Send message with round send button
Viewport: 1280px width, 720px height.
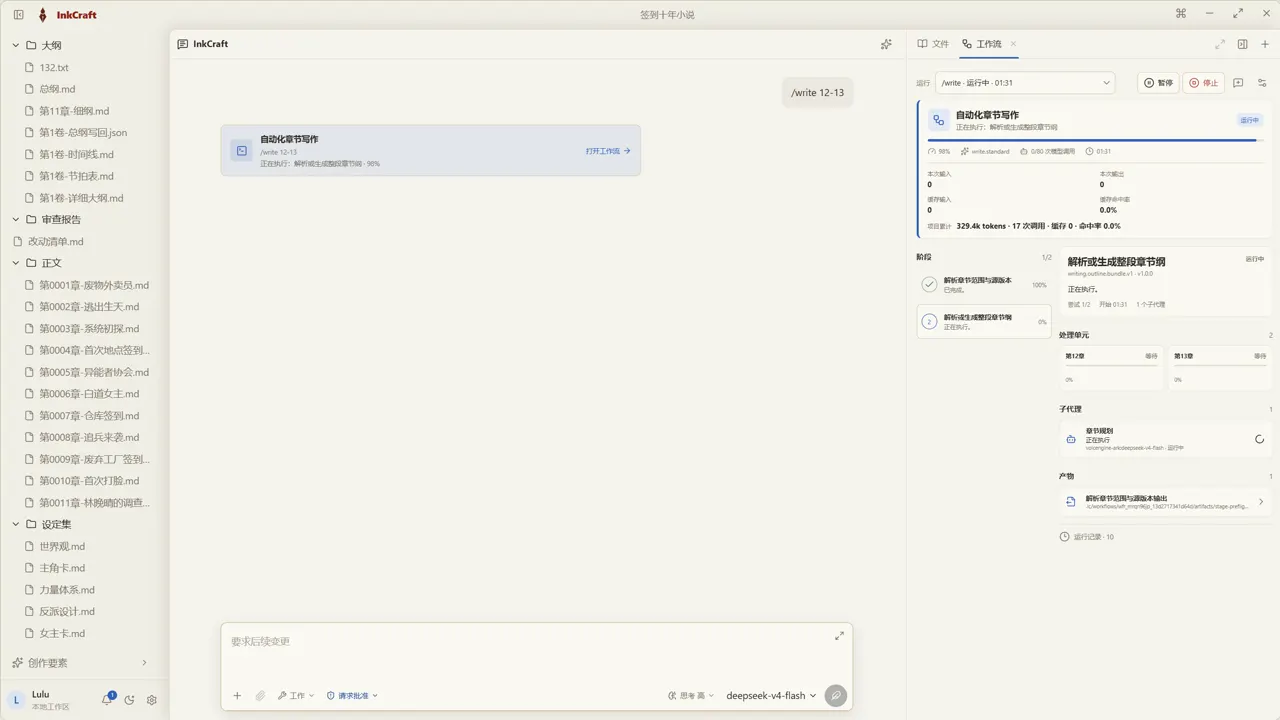836,696
